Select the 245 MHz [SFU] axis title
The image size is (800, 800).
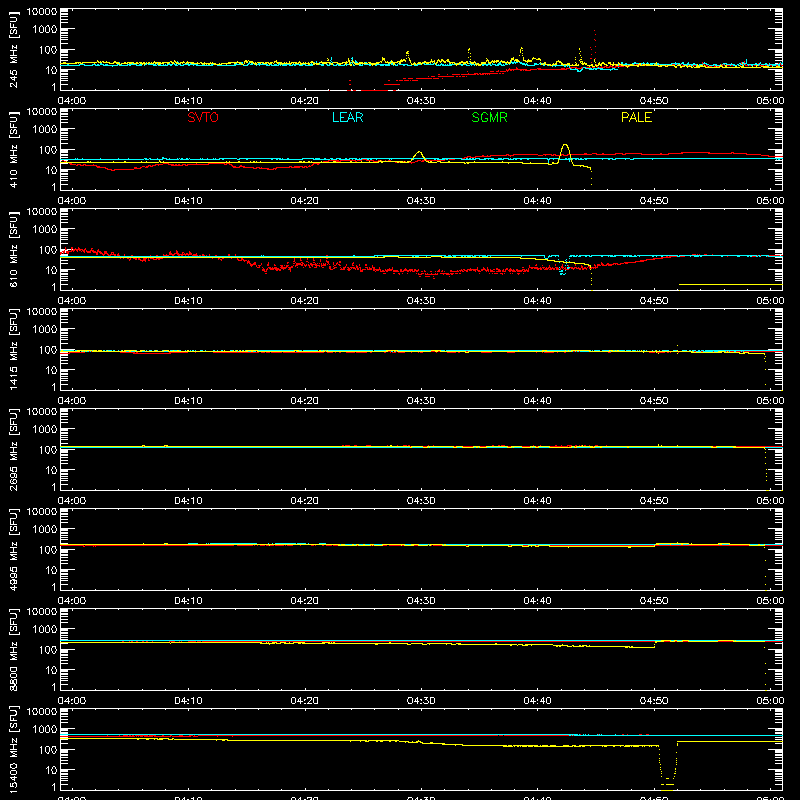[13, 49]
